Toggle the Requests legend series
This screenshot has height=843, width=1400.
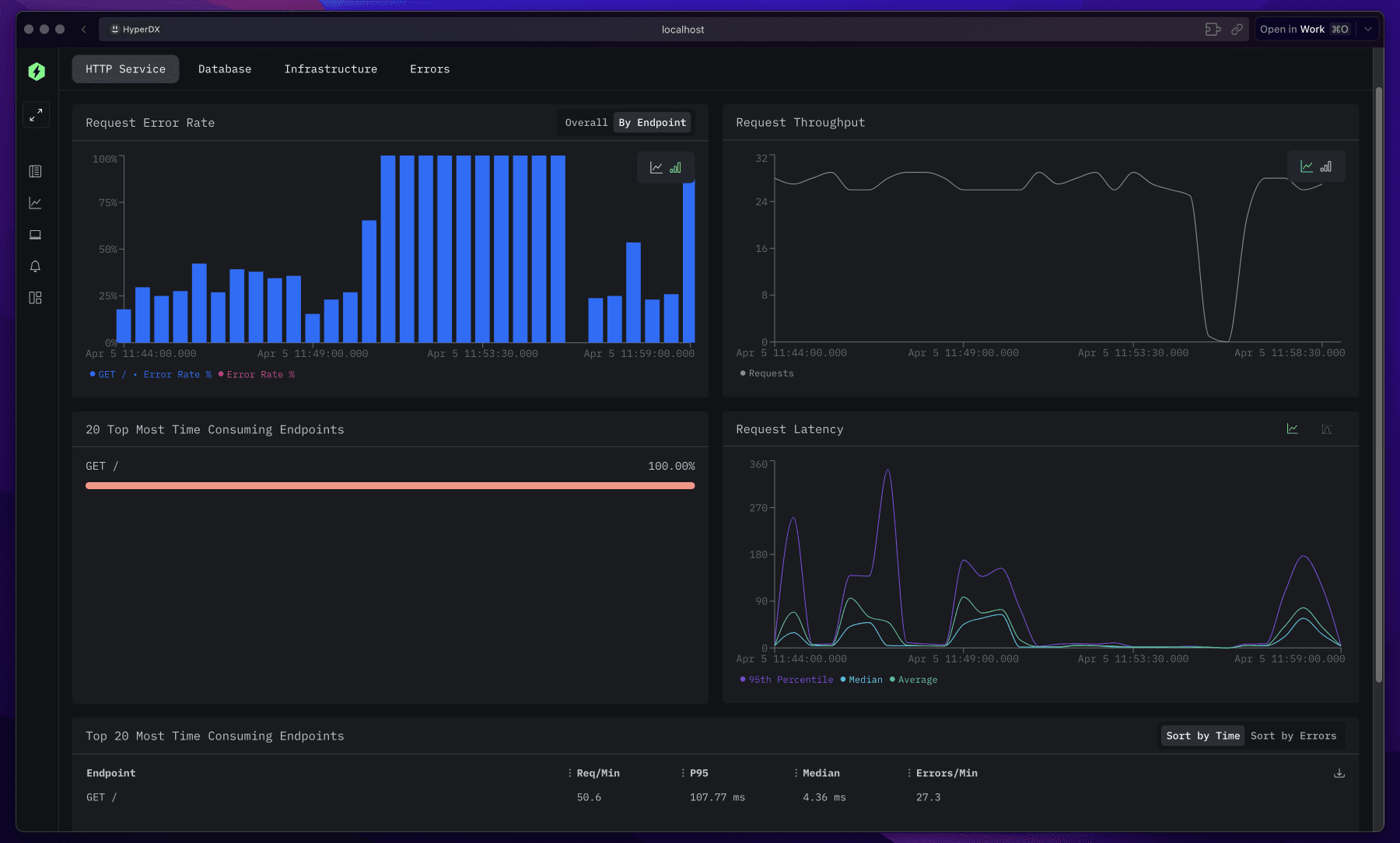[767, 373]
